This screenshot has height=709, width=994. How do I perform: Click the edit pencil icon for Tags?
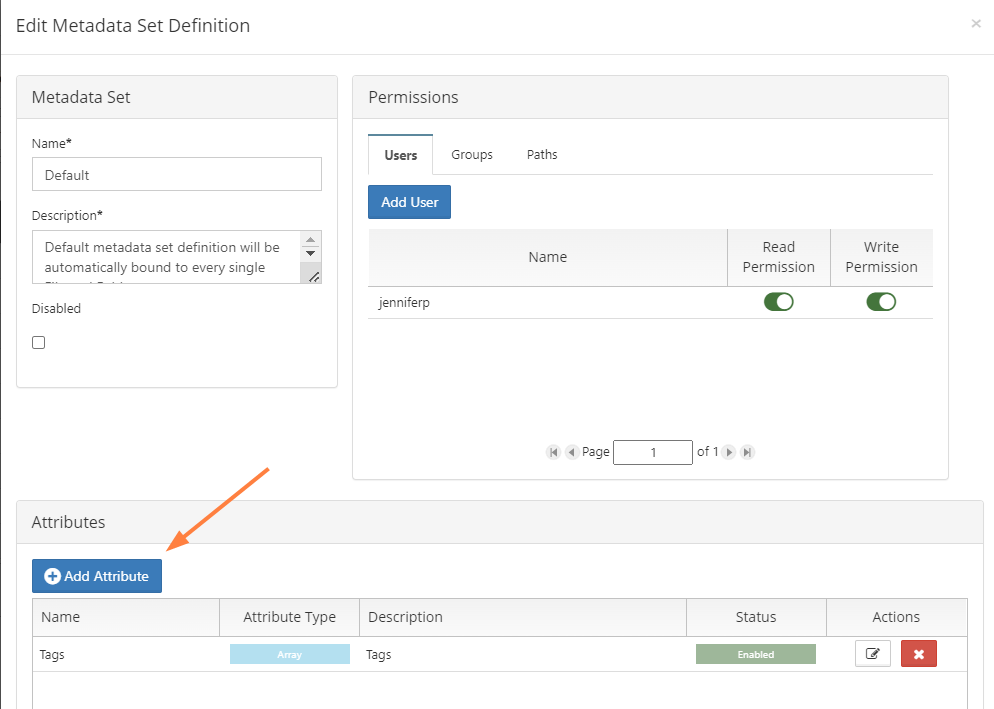pos(873,654)
